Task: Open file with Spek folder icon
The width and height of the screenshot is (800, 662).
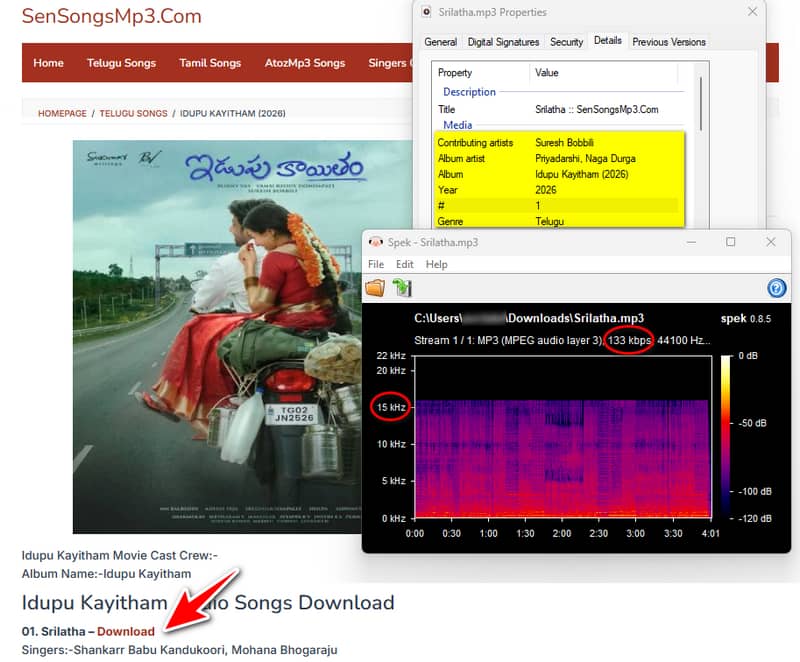Action: point(375,288)
